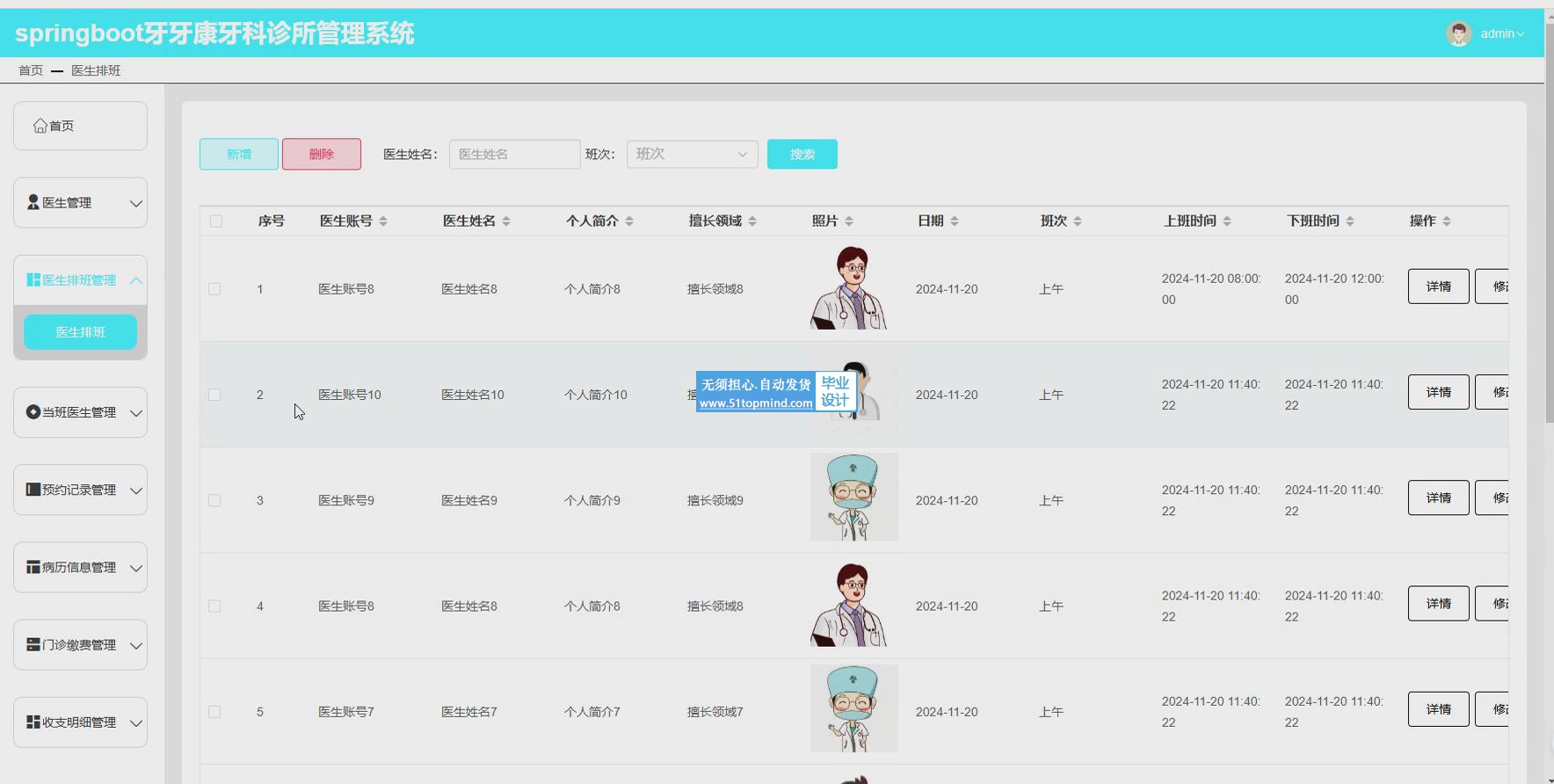Viewport: 1554px width, 784px height.
Task: Open the 班次 shift dropdown
Action: (x=692, y=154)
